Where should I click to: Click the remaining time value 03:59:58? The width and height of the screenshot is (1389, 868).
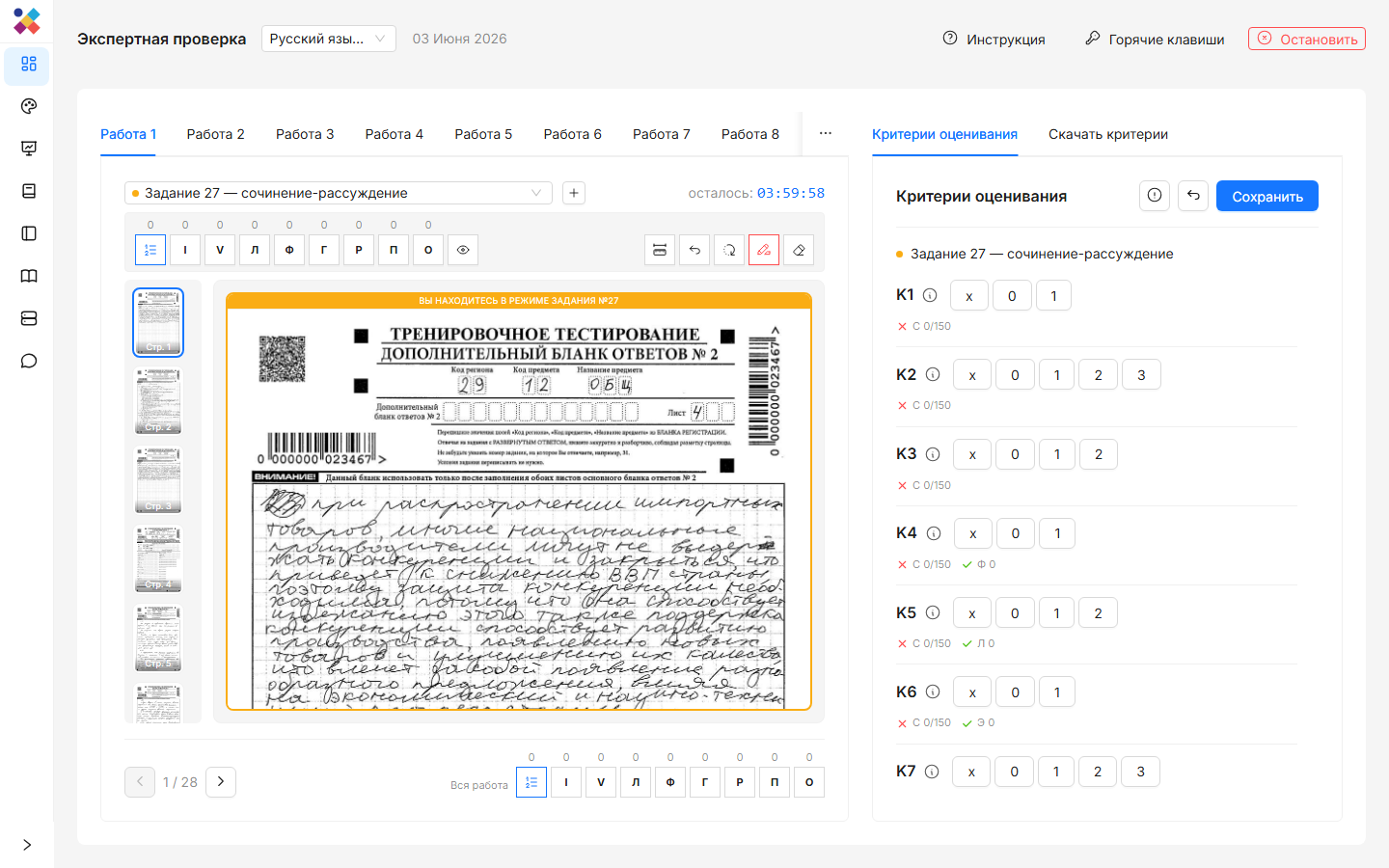pyautogui.click(x=791, y=193)
